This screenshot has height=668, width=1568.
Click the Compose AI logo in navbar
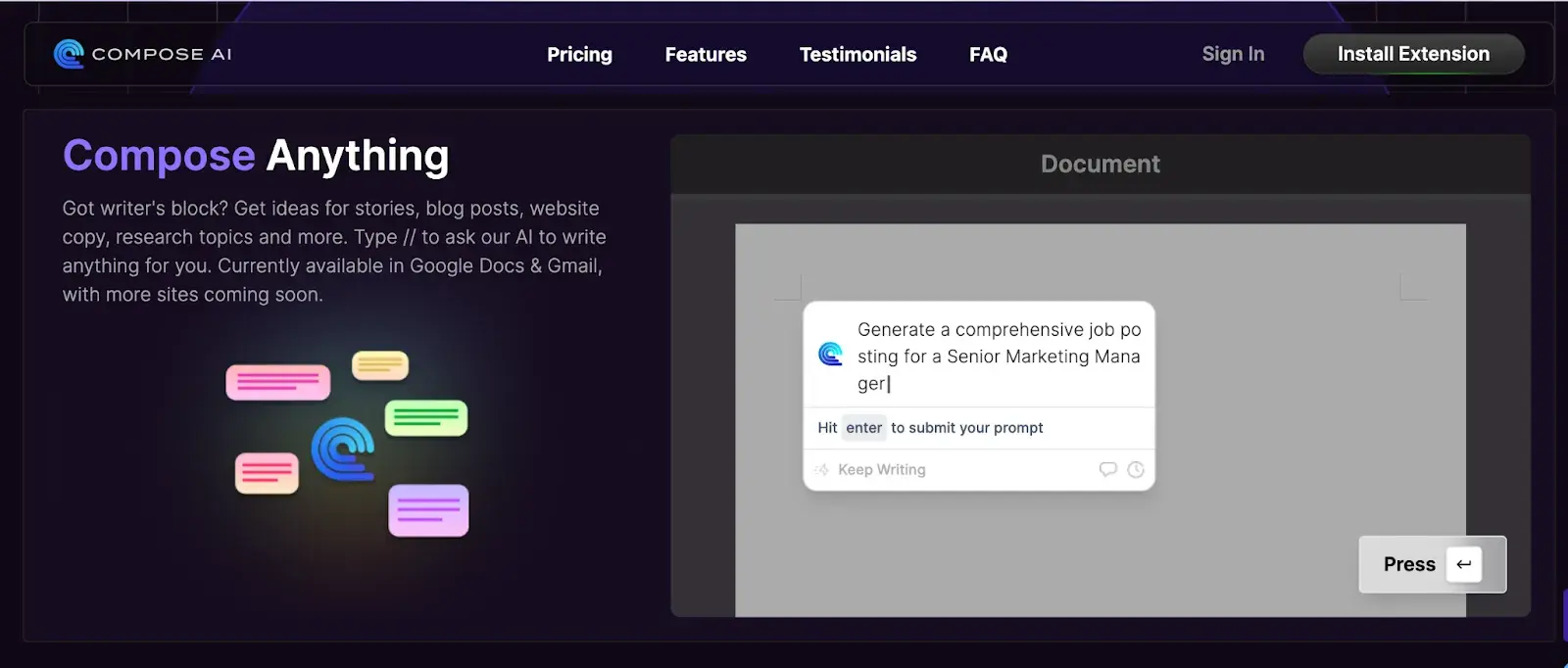pyautogui.click(x=143, y=54)
